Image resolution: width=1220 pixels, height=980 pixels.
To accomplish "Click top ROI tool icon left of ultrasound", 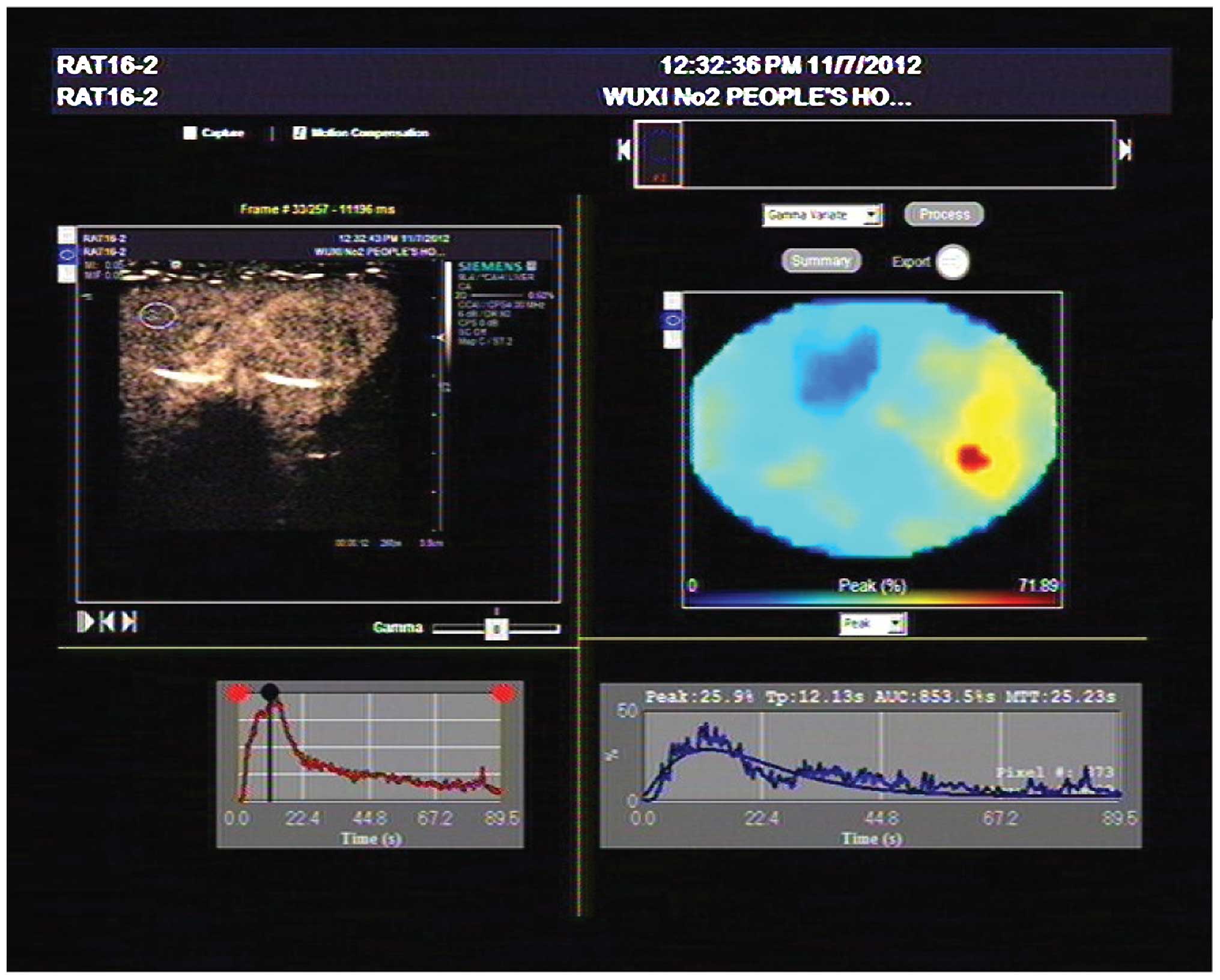I will 67,235.
